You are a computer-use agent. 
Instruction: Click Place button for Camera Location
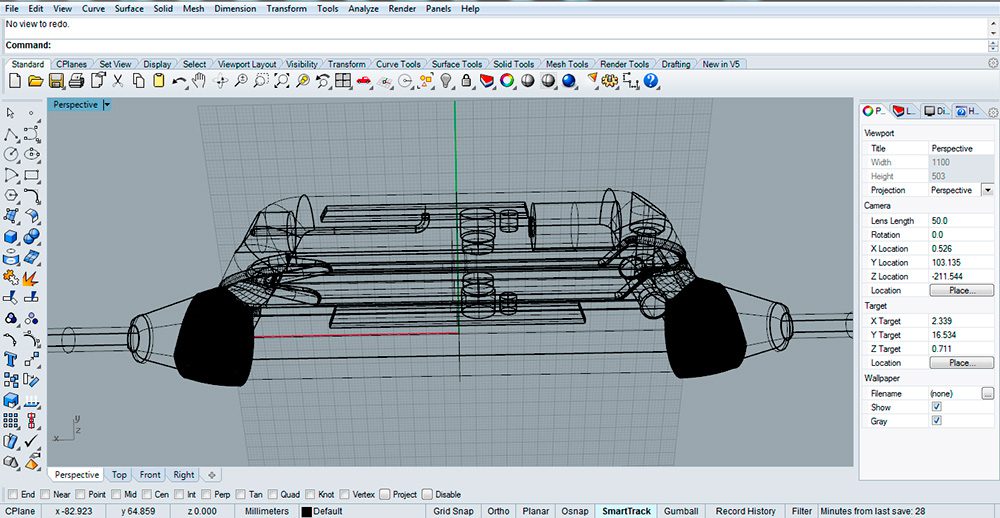click(x=961, y=290)
